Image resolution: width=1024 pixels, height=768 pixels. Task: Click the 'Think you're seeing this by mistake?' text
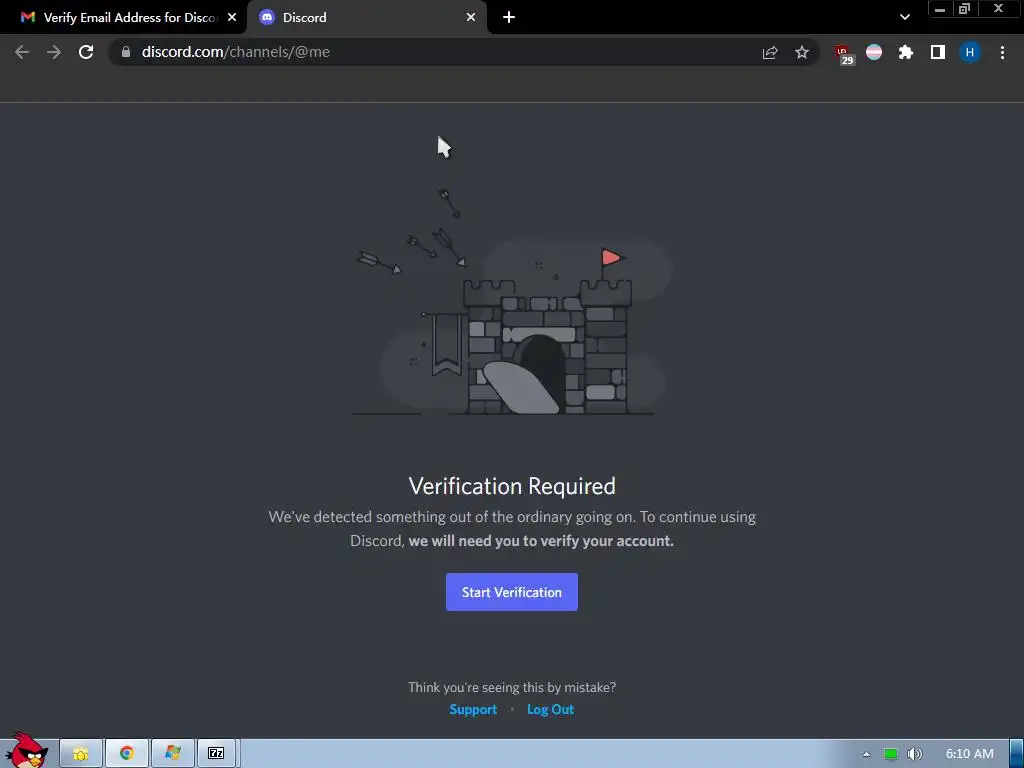click(512, 687)
